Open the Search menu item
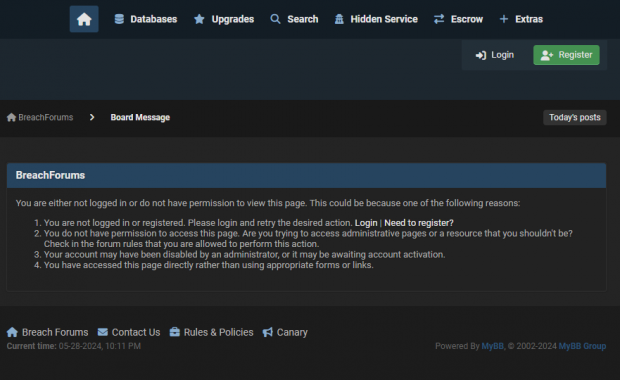The height and width of the screenshot is (380, 620). (x=302, y=19)
